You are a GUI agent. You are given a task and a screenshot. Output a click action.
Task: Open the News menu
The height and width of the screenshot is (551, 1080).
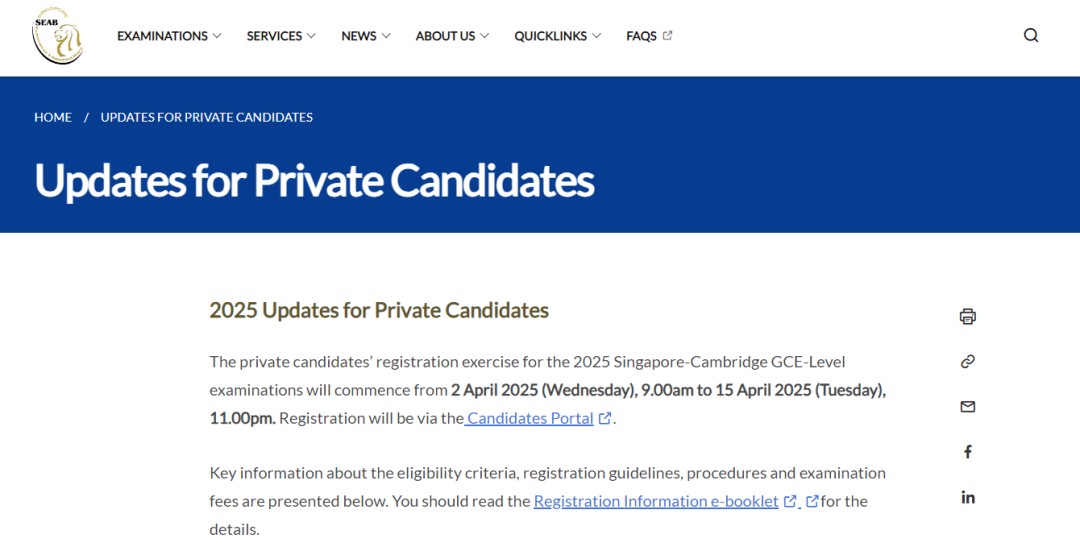pyautogui.click(x=359, y=36)
